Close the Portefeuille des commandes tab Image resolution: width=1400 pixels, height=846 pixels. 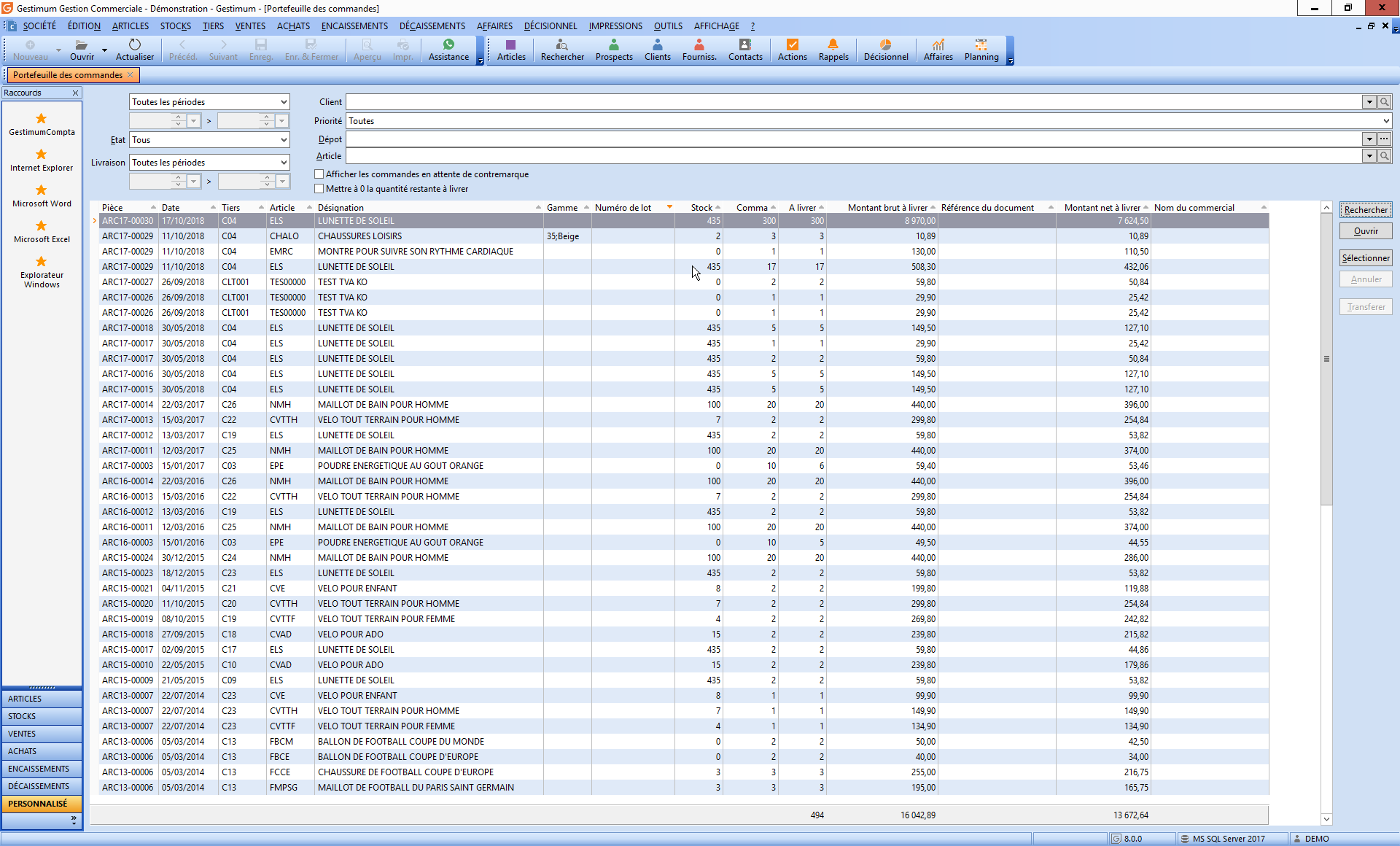[131, 75]
